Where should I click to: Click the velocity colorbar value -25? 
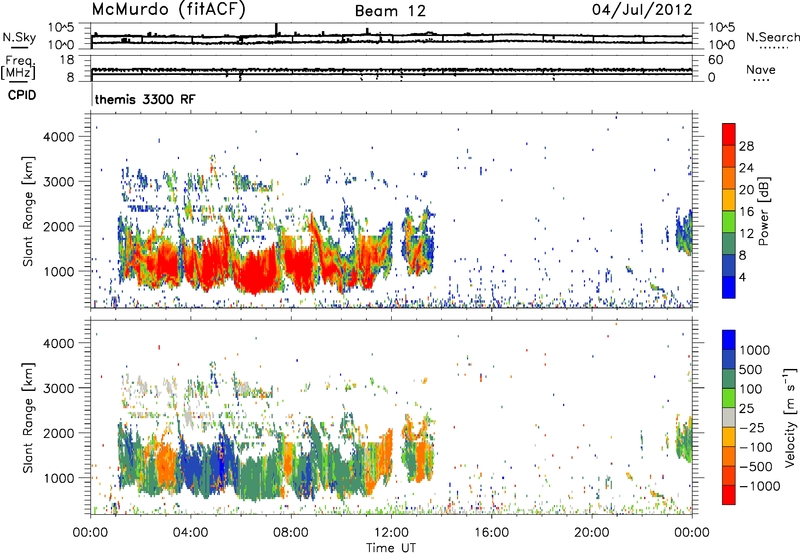click(752, 428)
